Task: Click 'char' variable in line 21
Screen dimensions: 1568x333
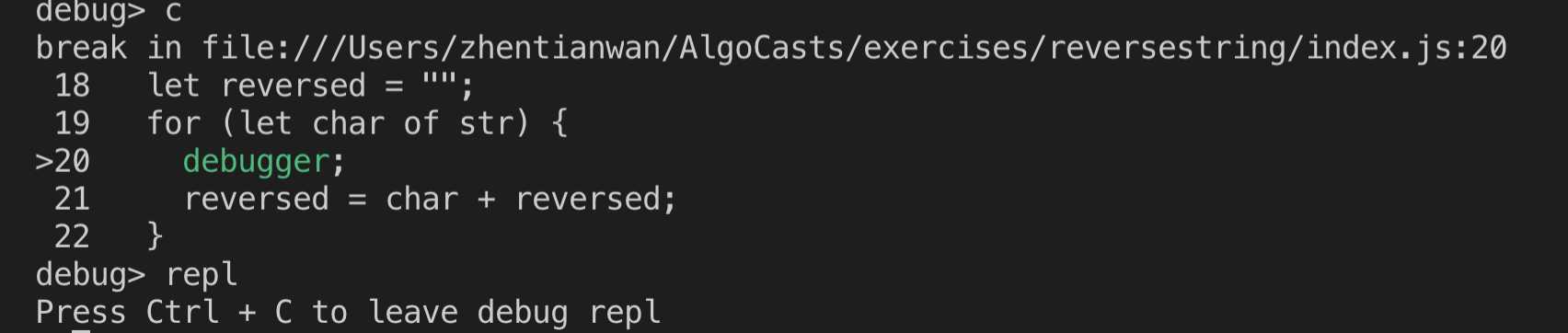Action: coord(421,199)
